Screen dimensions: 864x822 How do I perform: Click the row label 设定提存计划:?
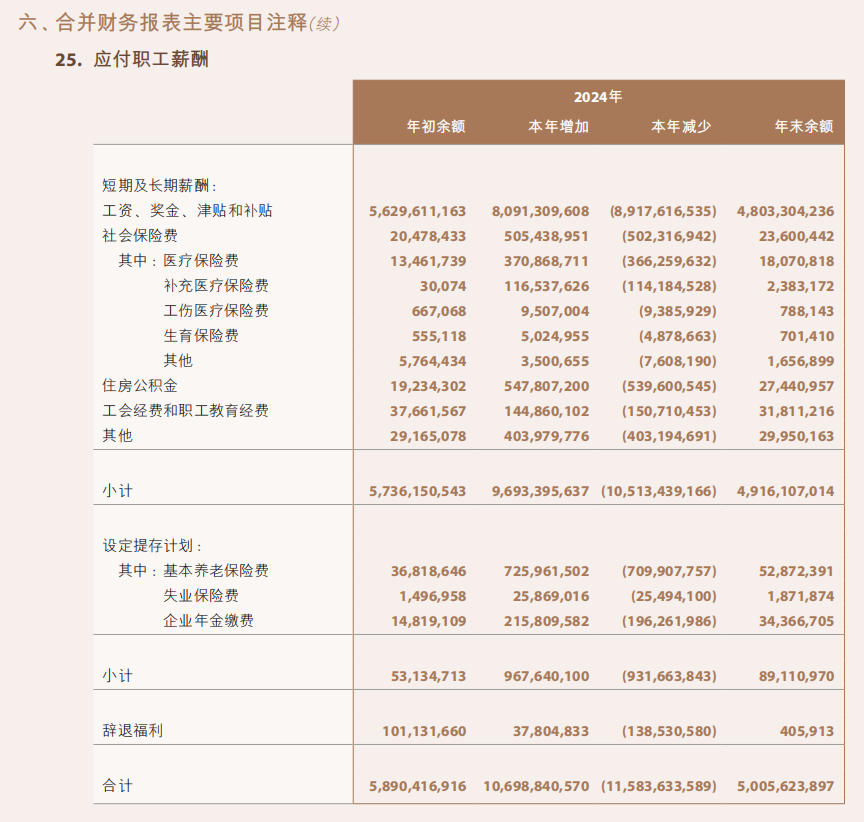(x=152, y=545)
